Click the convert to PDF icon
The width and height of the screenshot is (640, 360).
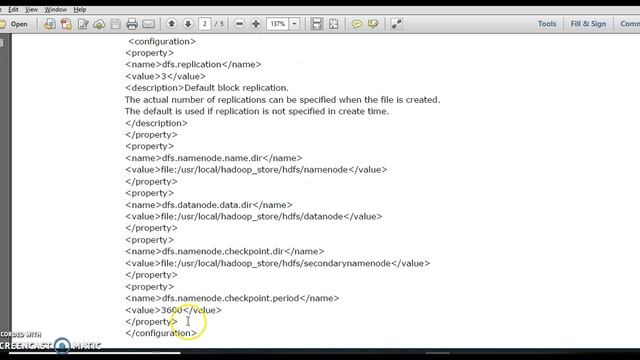click(x=66, y=24)
